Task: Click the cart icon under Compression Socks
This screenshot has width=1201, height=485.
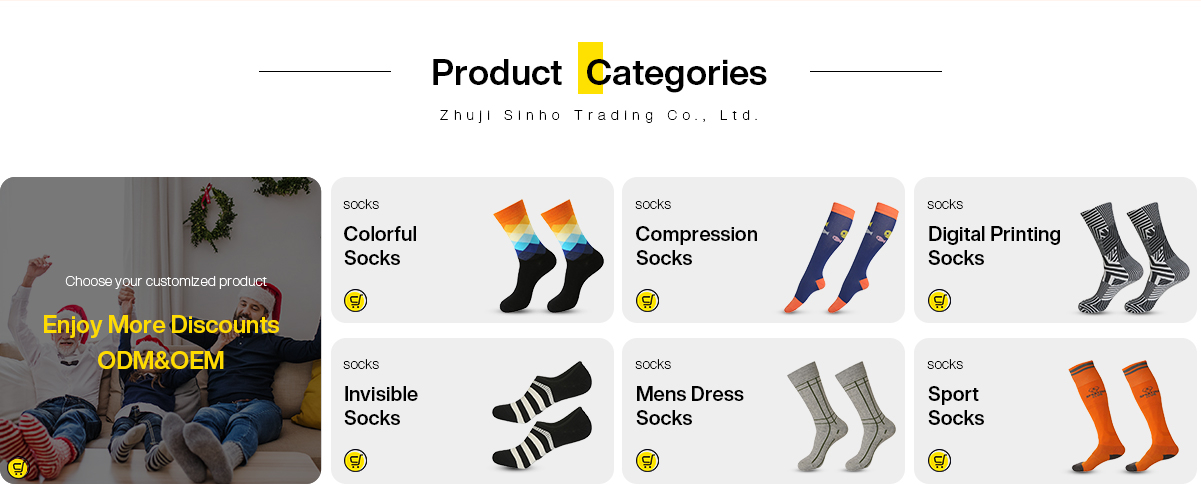Action: point(647,300)
